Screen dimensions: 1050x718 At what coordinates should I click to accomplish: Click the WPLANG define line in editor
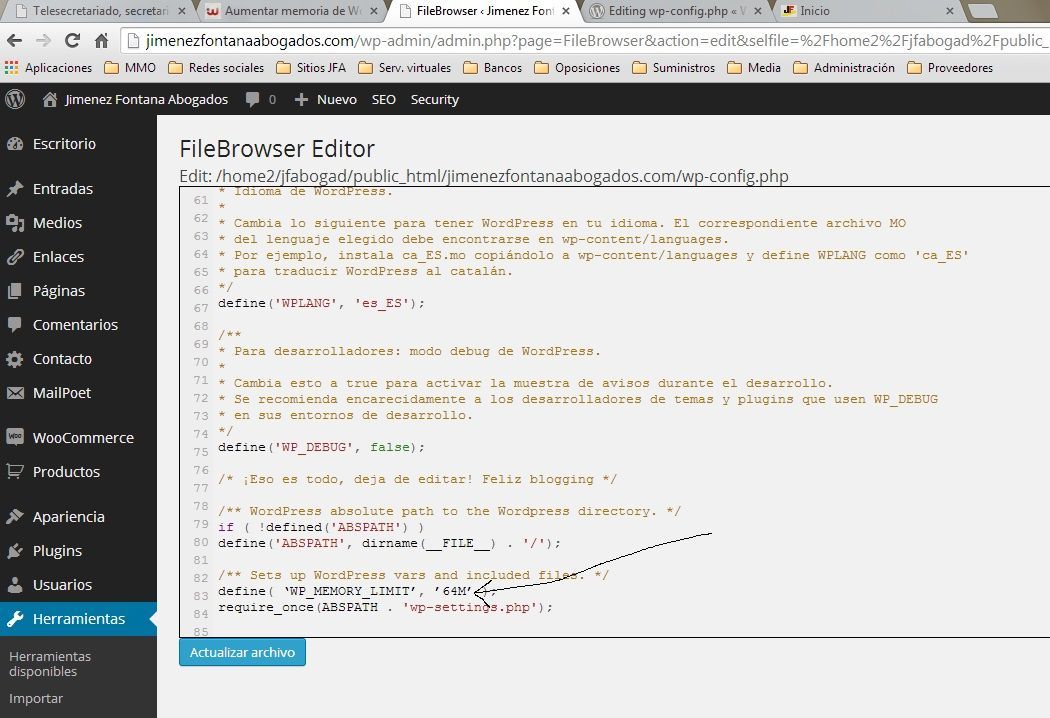321,303
